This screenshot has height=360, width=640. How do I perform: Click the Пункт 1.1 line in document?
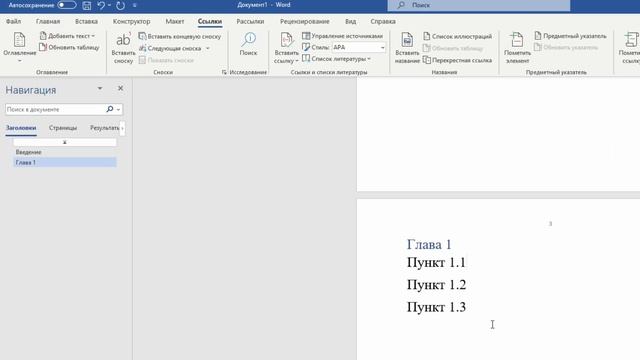click(436, 262)
